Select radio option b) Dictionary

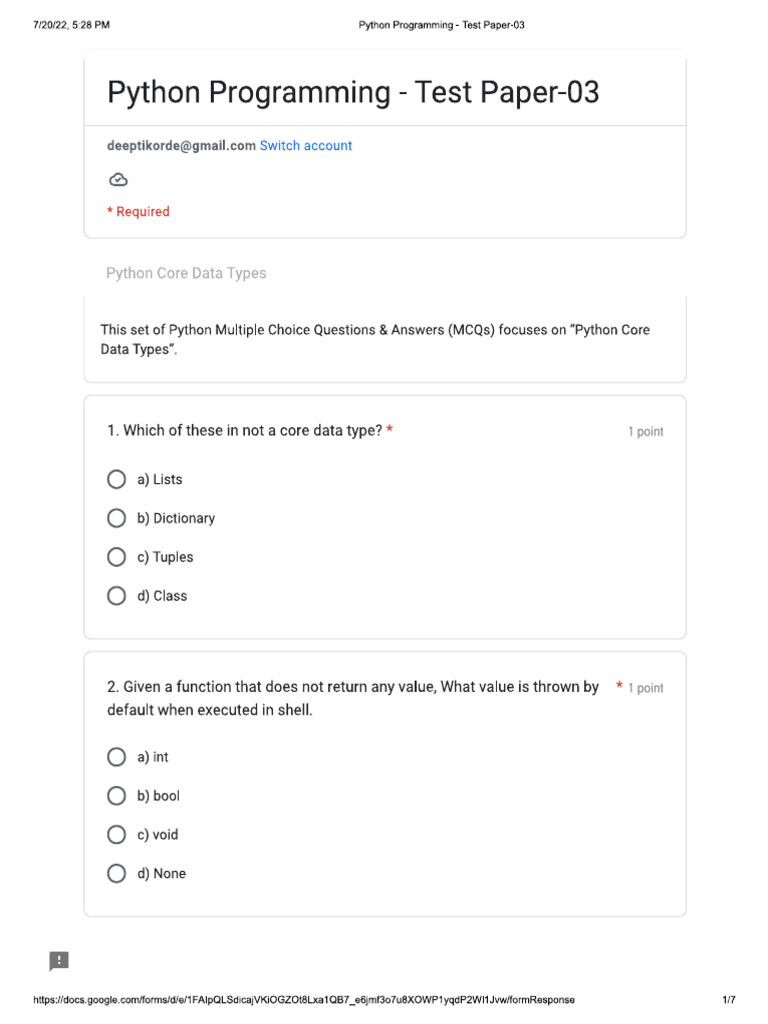pyautogui.click(x=117, y=518)
